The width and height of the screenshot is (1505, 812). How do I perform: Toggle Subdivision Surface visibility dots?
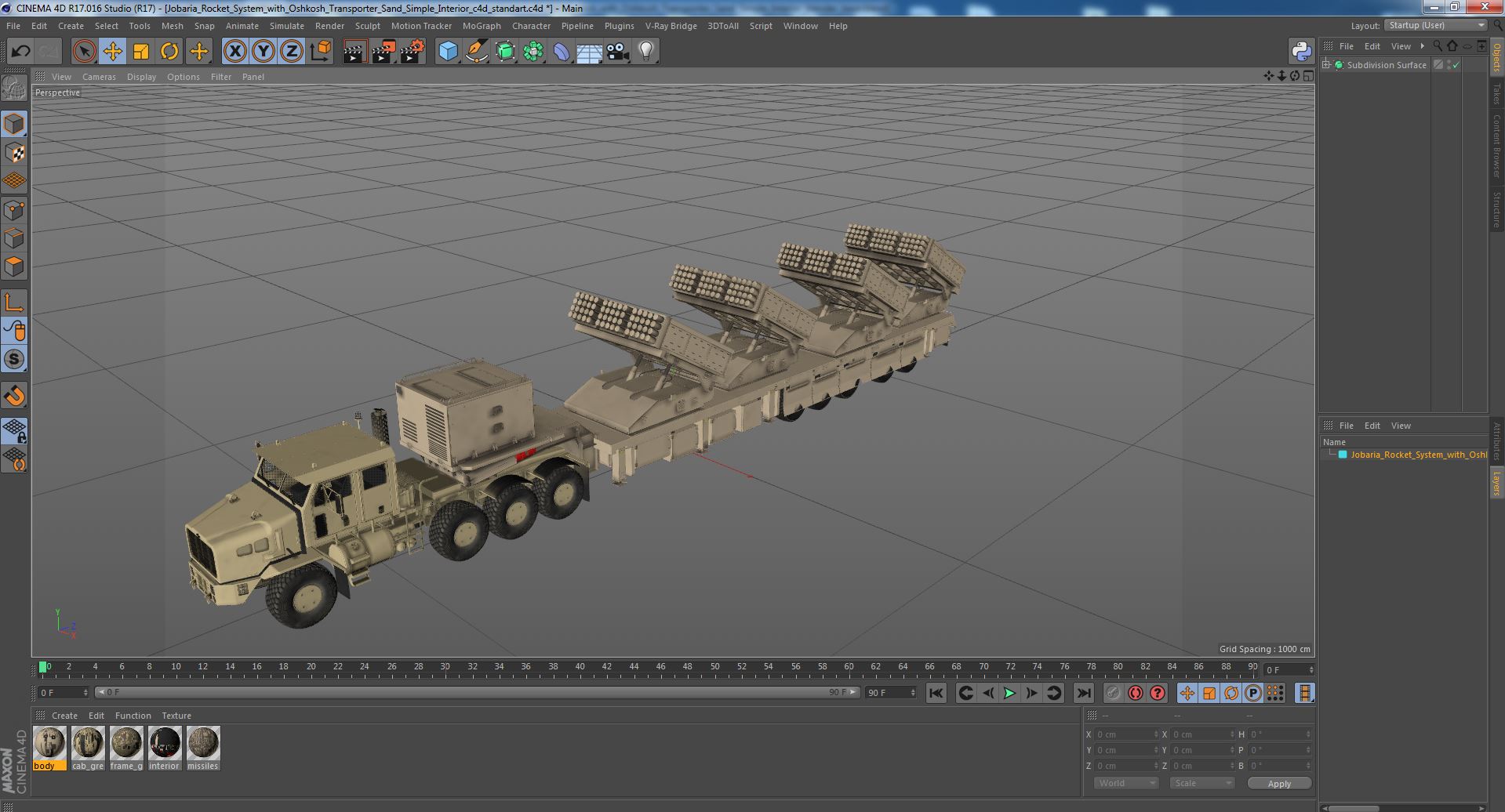(1449, 65)
